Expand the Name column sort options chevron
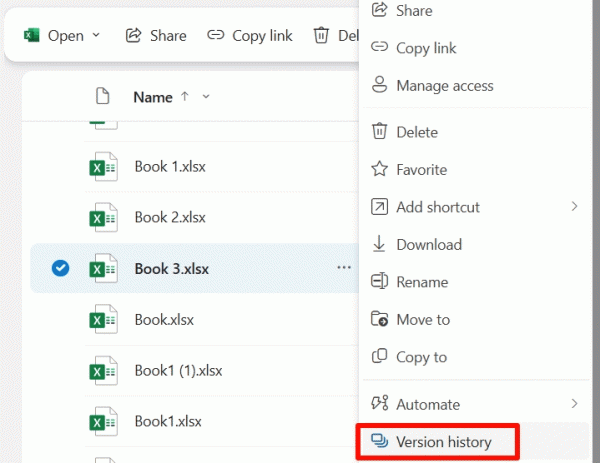The height and width of the screenshot is (463, 600). pyautogui.click(x=206, y=97)
